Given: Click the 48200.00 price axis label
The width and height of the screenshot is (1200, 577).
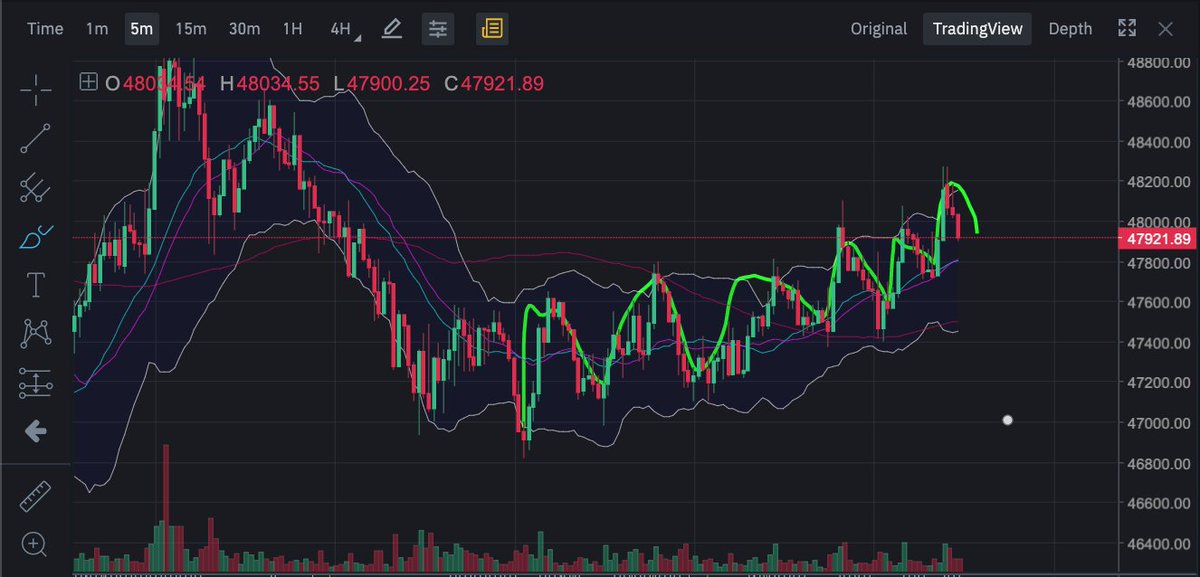Looking at the screenshot, I should coord(1158,182).
